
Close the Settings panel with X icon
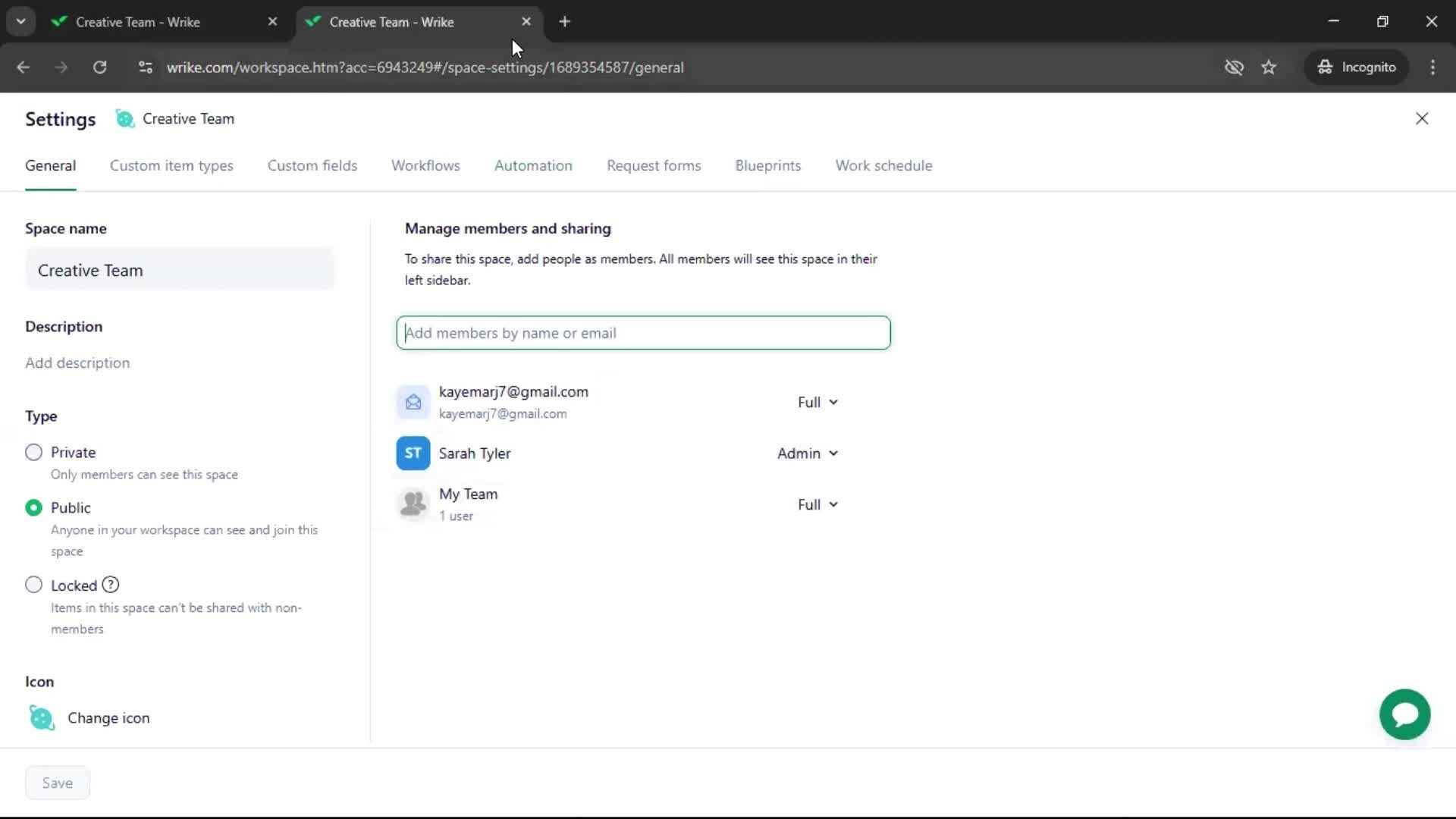[1422, 118]
